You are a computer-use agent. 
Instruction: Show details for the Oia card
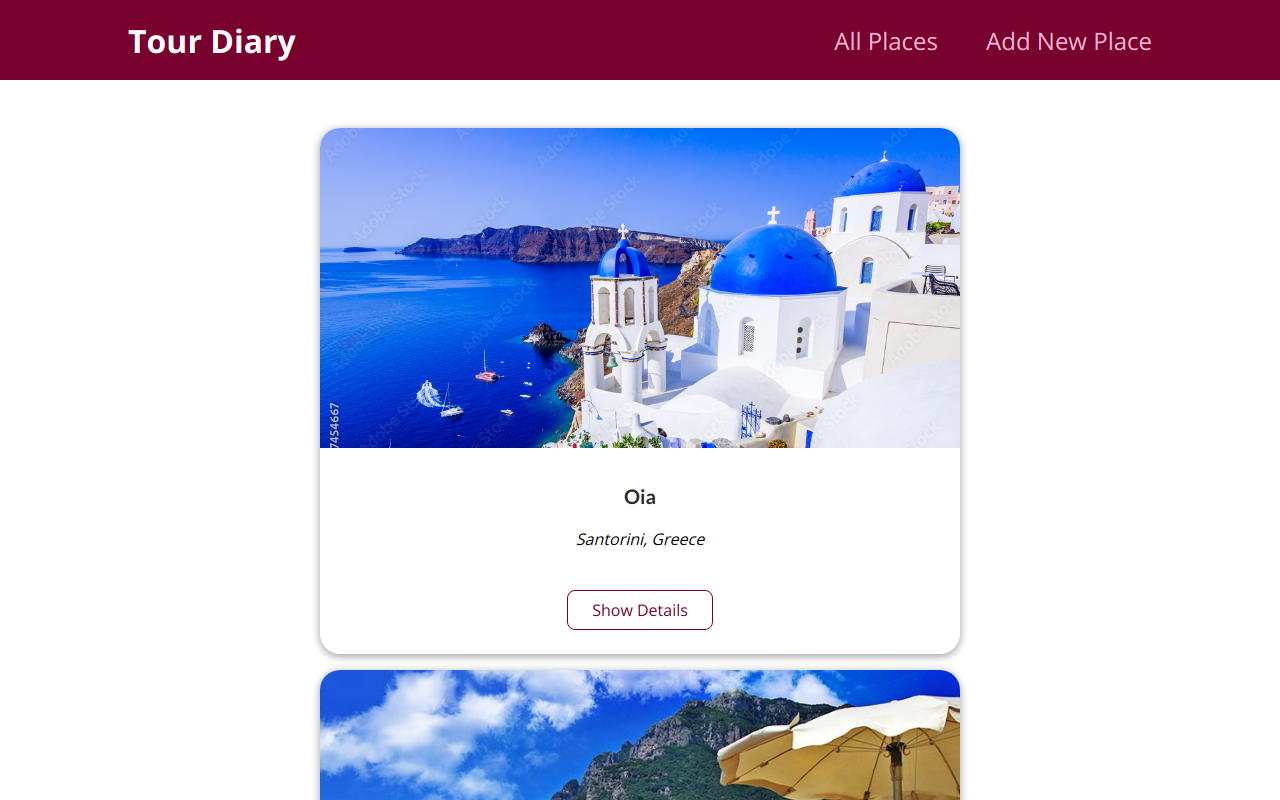[640, 610]
